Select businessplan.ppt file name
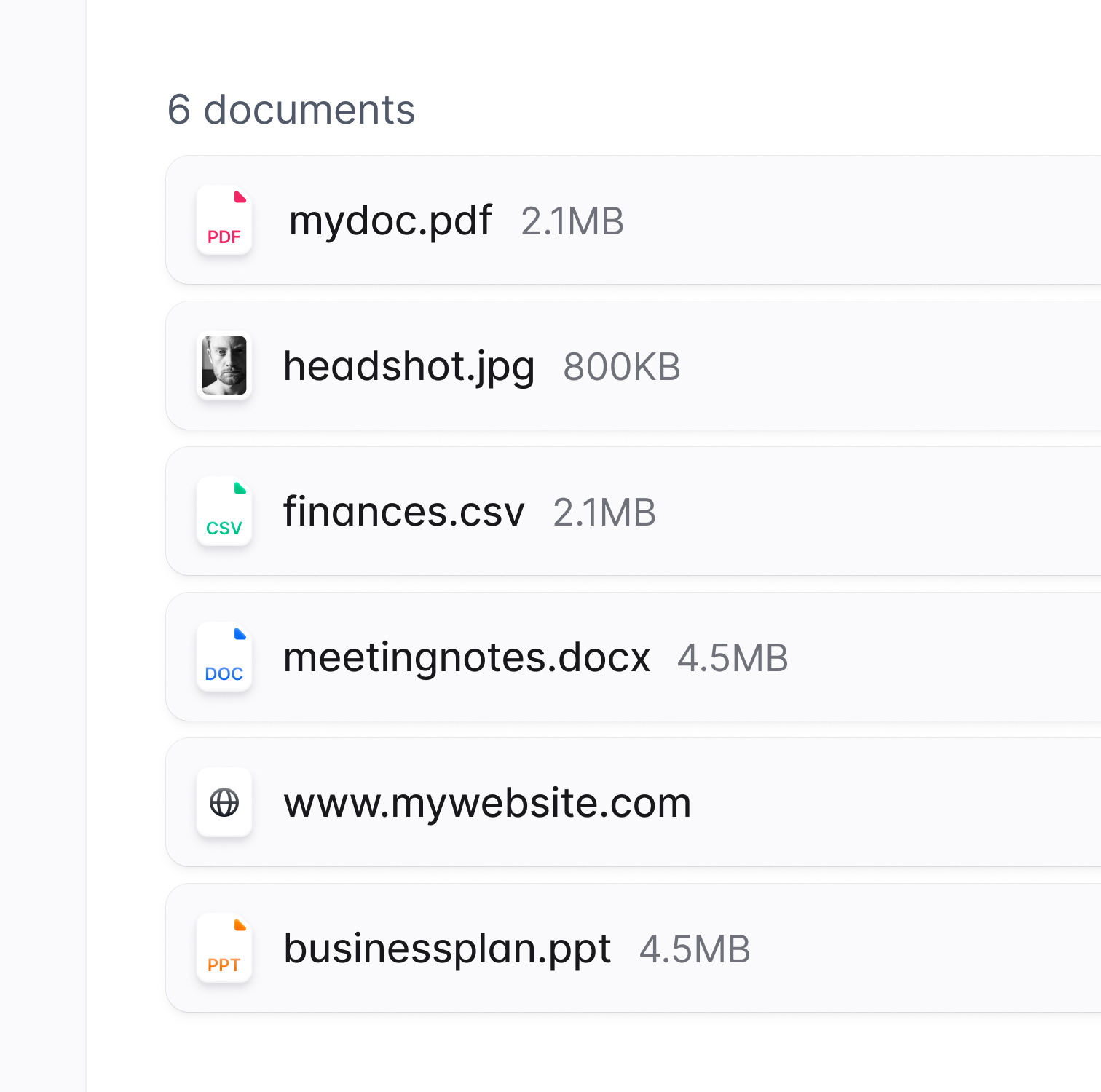This screenshot has height=1092, width=1101. (447, 949)
